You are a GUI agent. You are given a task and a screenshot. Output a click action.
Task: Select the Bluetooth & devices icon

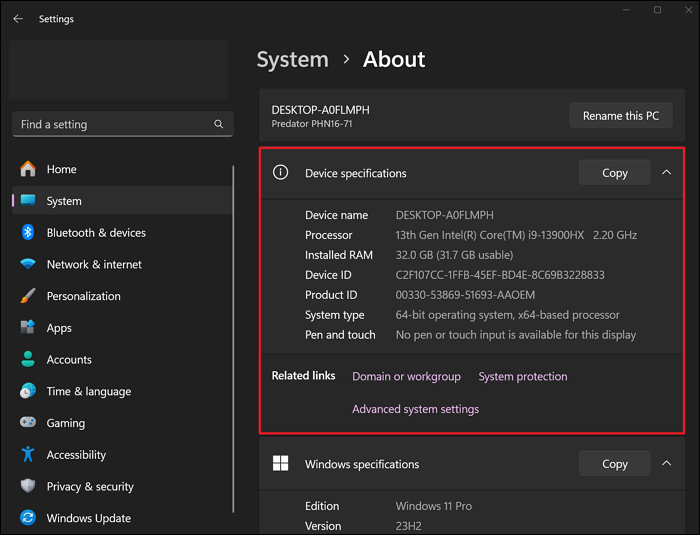coord(28,233)
